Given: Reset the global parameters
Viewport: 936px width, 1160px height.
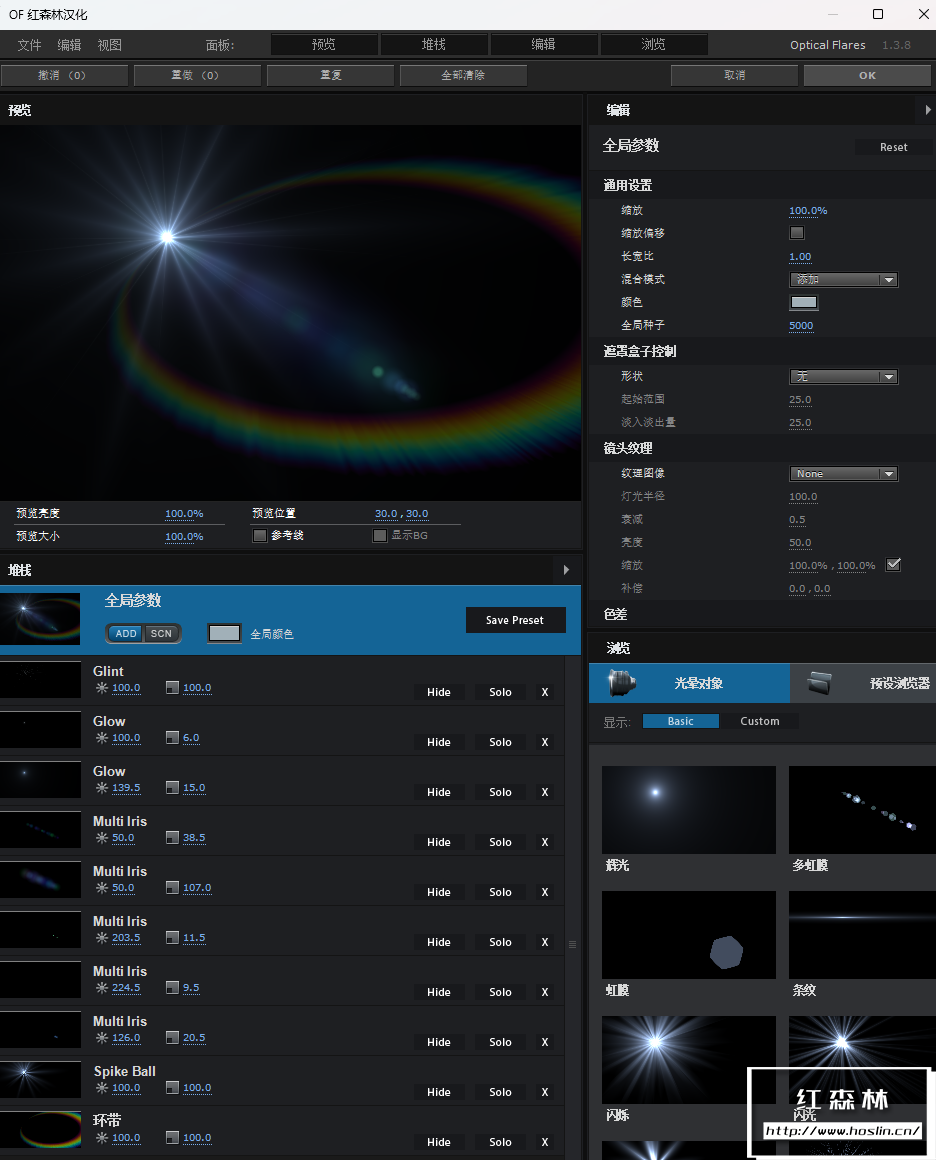Looking at the screenshot, I should (x=893, y=147).
